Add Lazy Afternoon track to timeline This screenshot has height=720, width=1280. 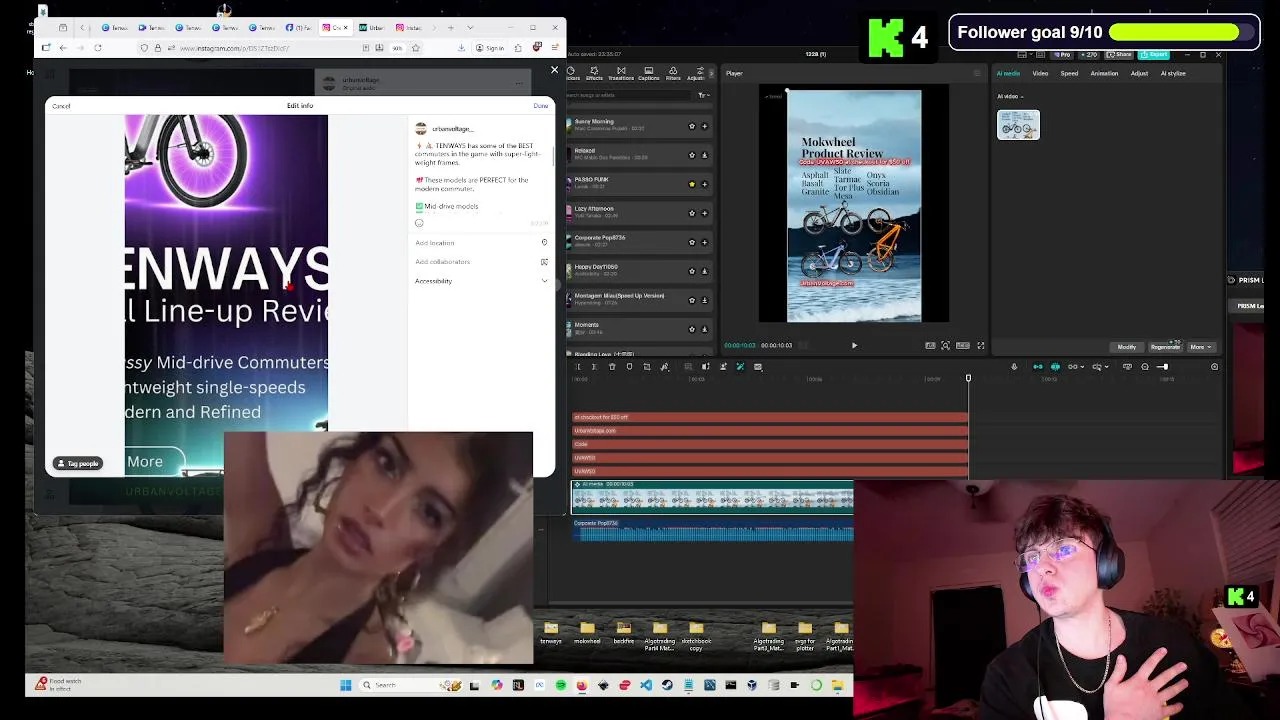coord(704,213)
